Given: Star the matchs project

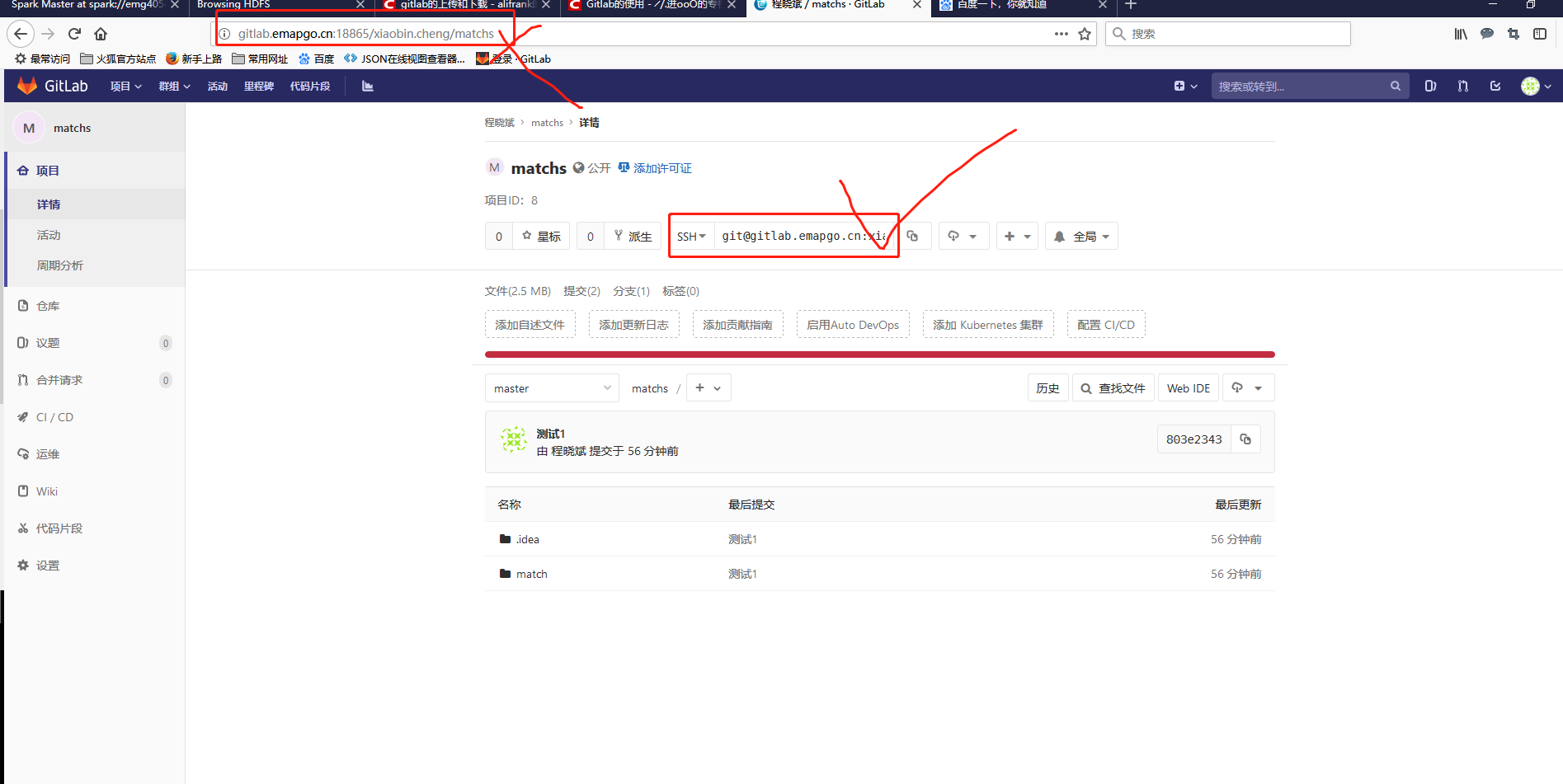Looking at the screenshot, I should tap(540, 236).
